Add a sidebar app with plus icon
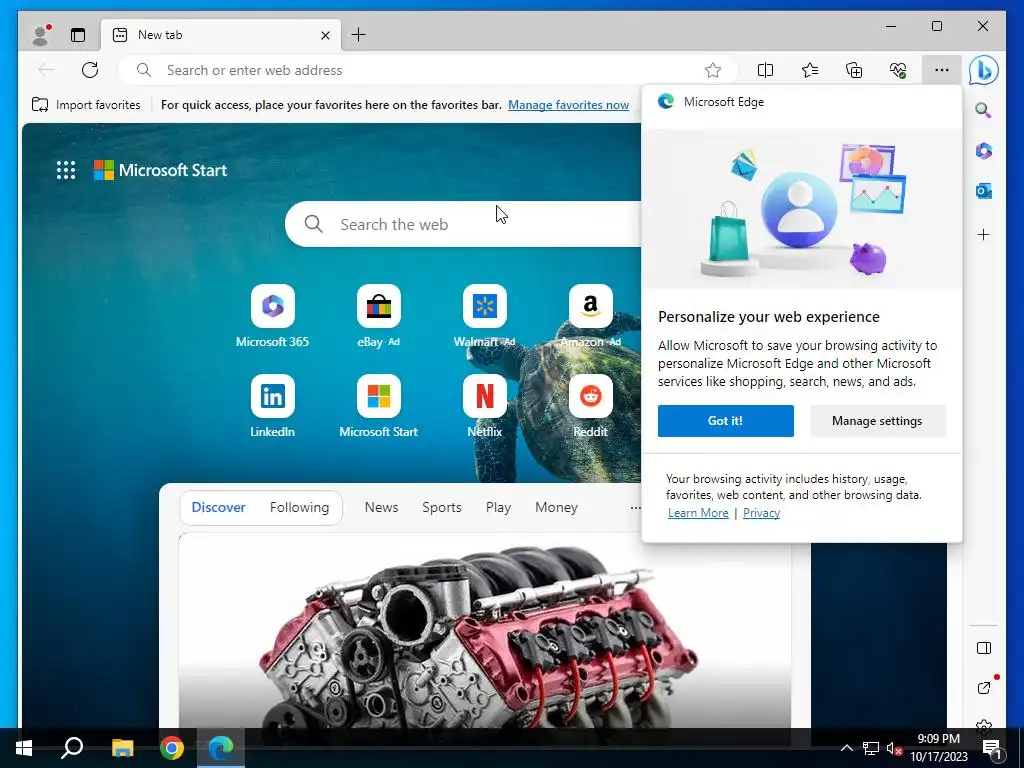 coord(984,234)
